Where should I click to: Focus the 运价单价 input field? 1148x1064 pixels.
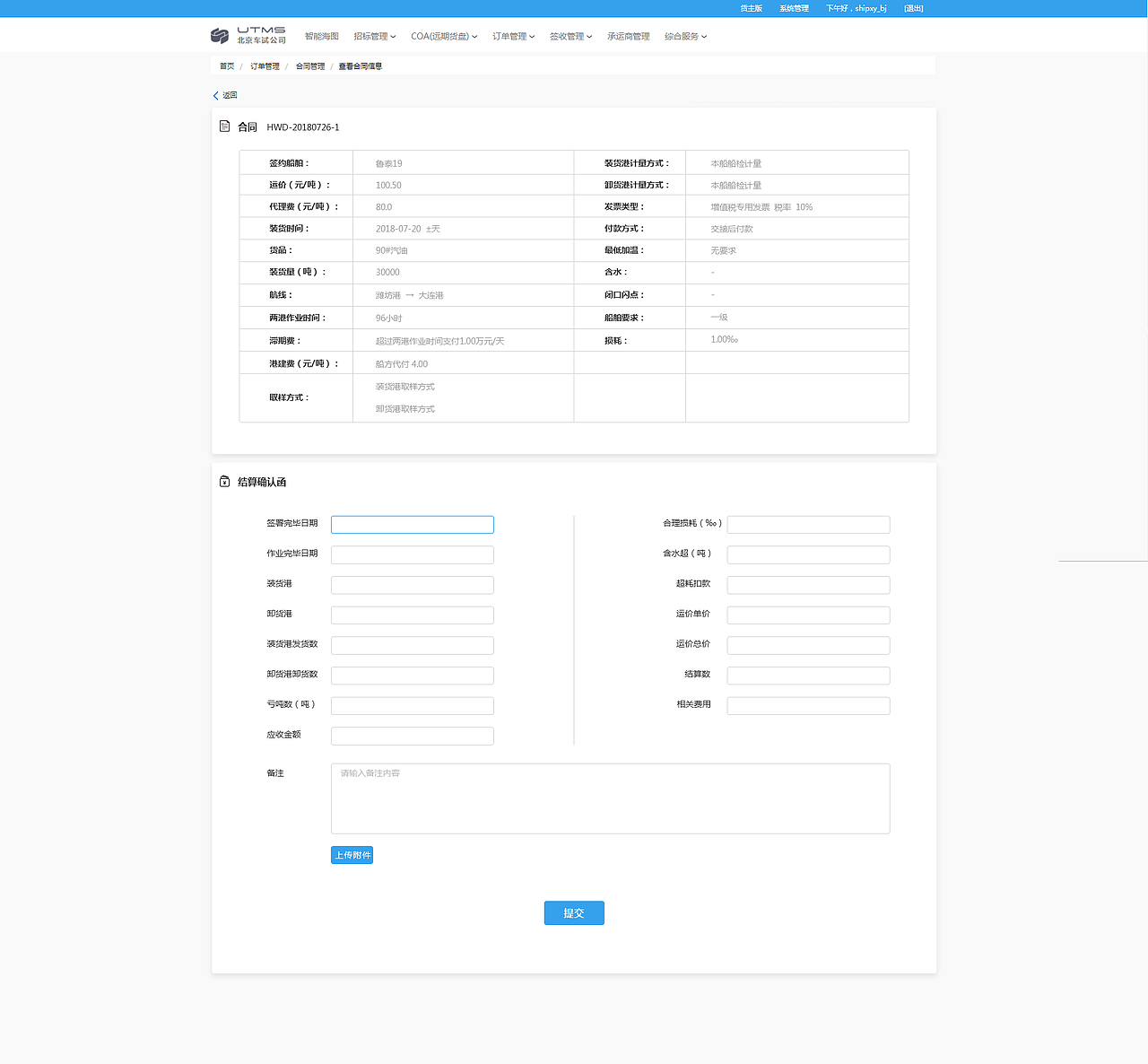click(808, 615)
